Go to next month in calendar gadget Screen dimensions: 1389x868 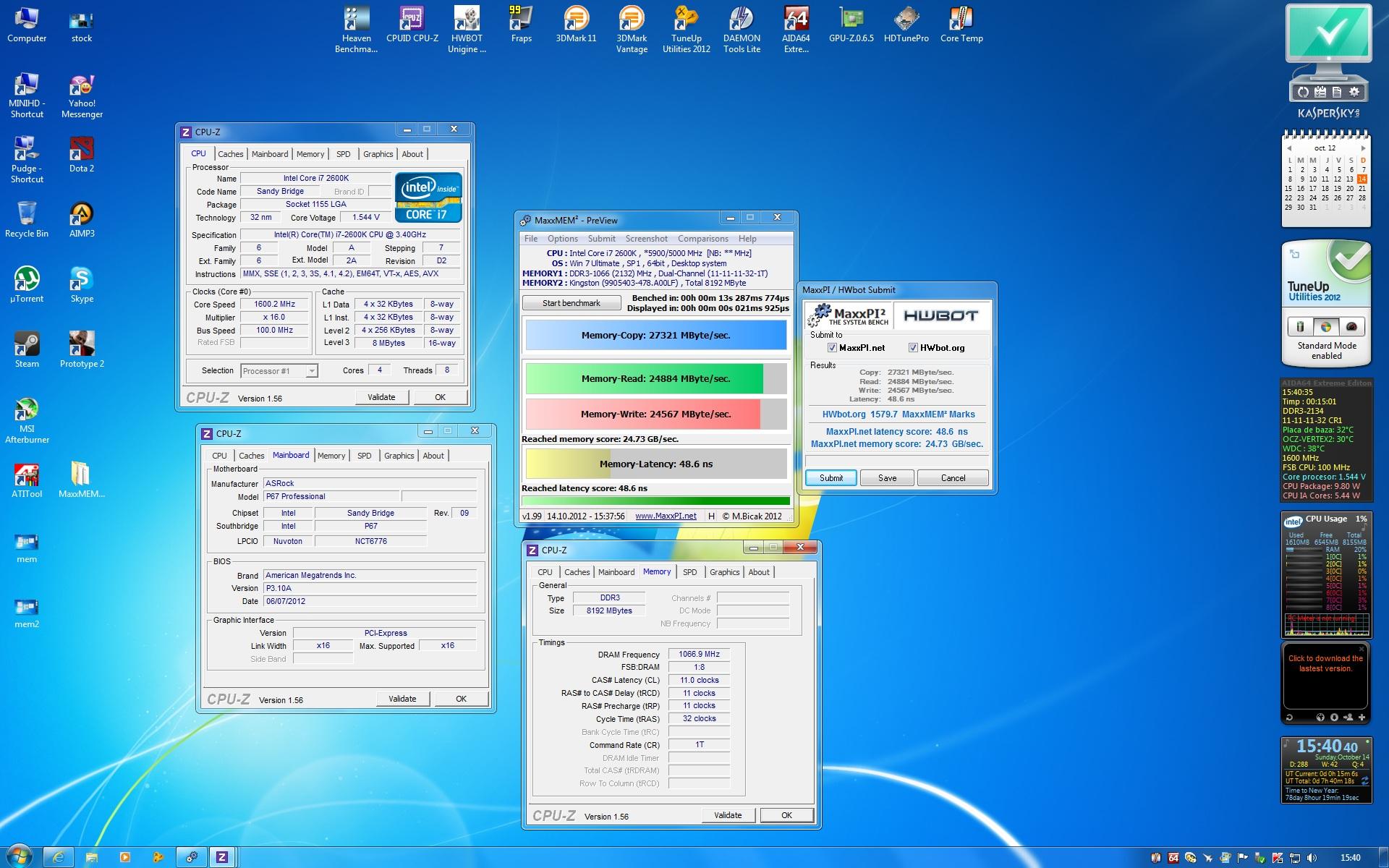[x=1363, y=148]
